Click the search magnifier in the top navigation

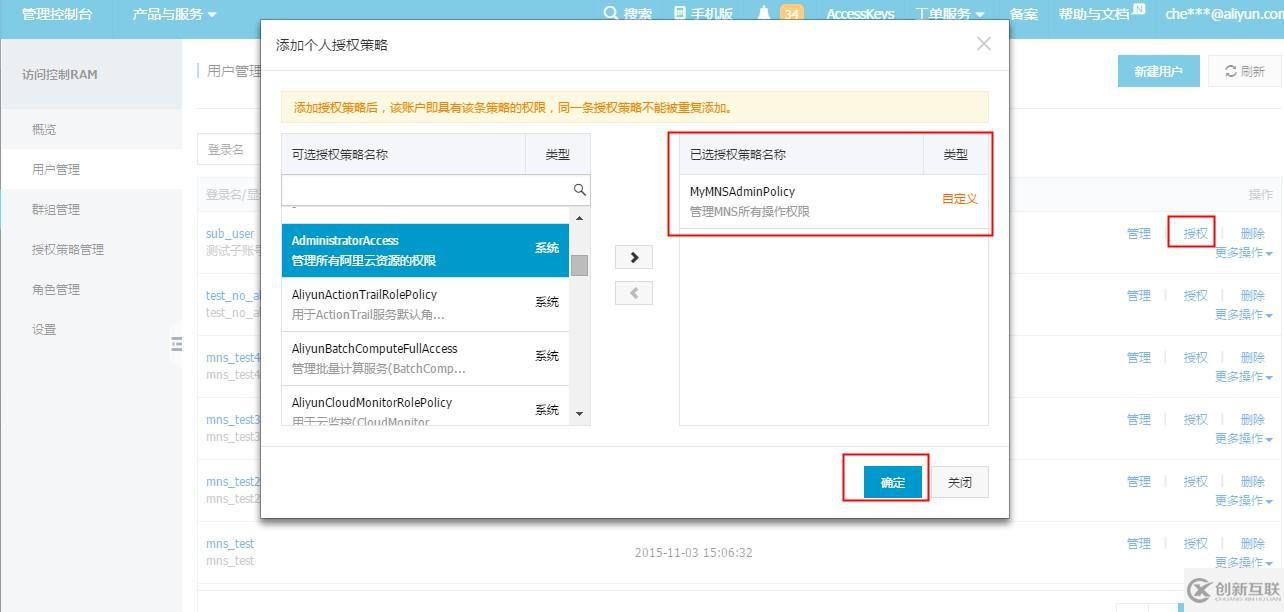(x=608, y=14)
